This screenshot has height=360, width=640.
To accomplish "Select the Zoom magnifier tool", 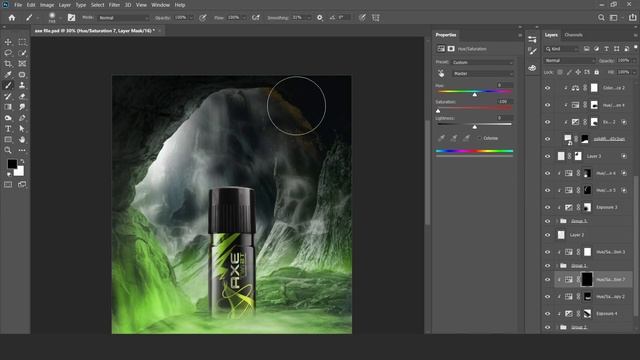I will (x=8, y=150).
